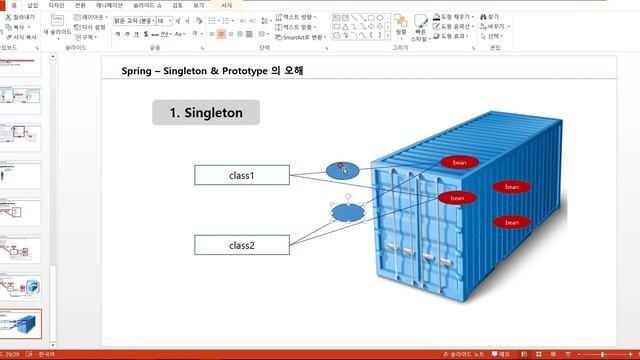This screenshot has height=360, width=640.
Task: Increase font size with grow-font icon
Action: tap(178, 21)
